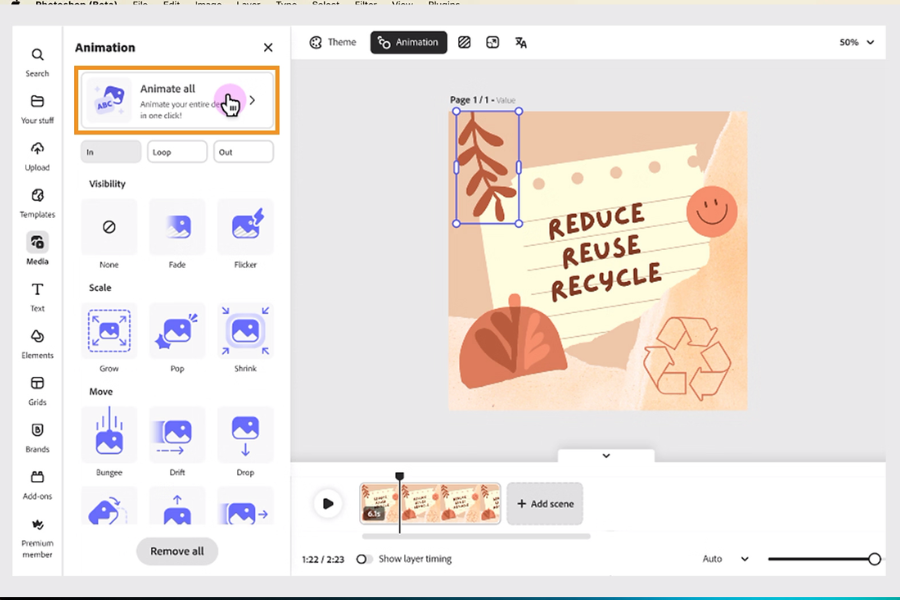Image resolution: width=900 pixels, height=600 pixels.
Task: Click the Animate all card
Action: pos(177,100)
